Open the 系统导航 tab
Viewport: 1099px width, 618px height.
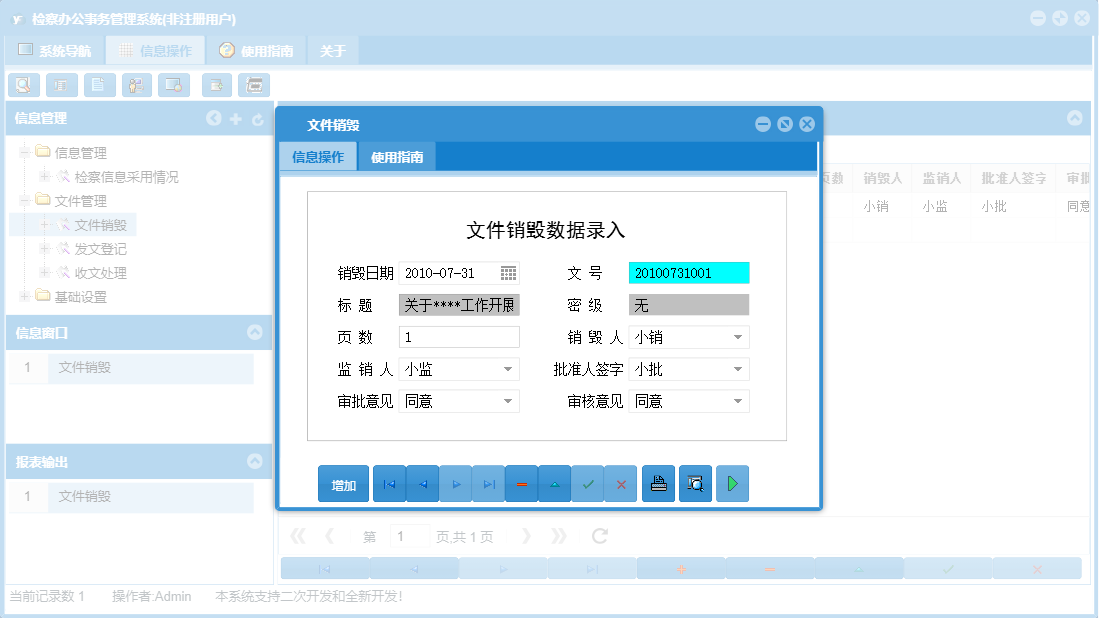click(55, 48)
